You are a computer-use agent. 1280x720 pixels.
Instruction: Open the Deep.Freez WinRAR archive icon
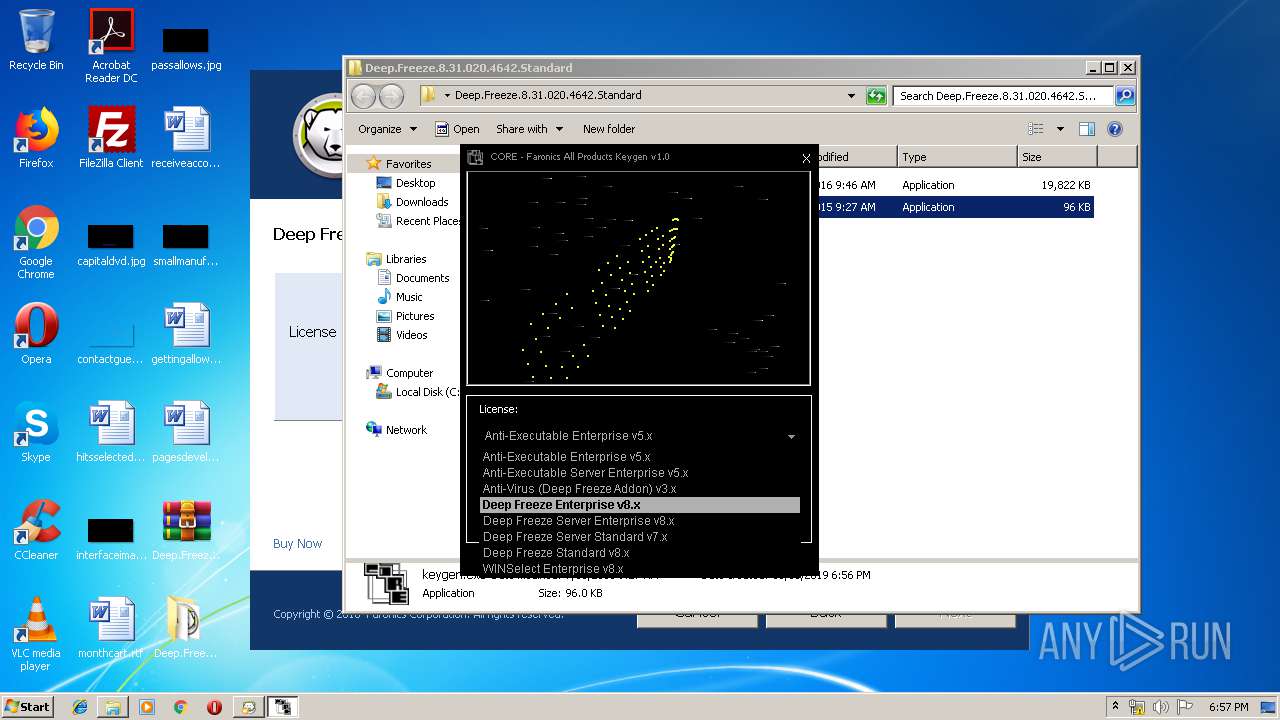pos(186,530)
